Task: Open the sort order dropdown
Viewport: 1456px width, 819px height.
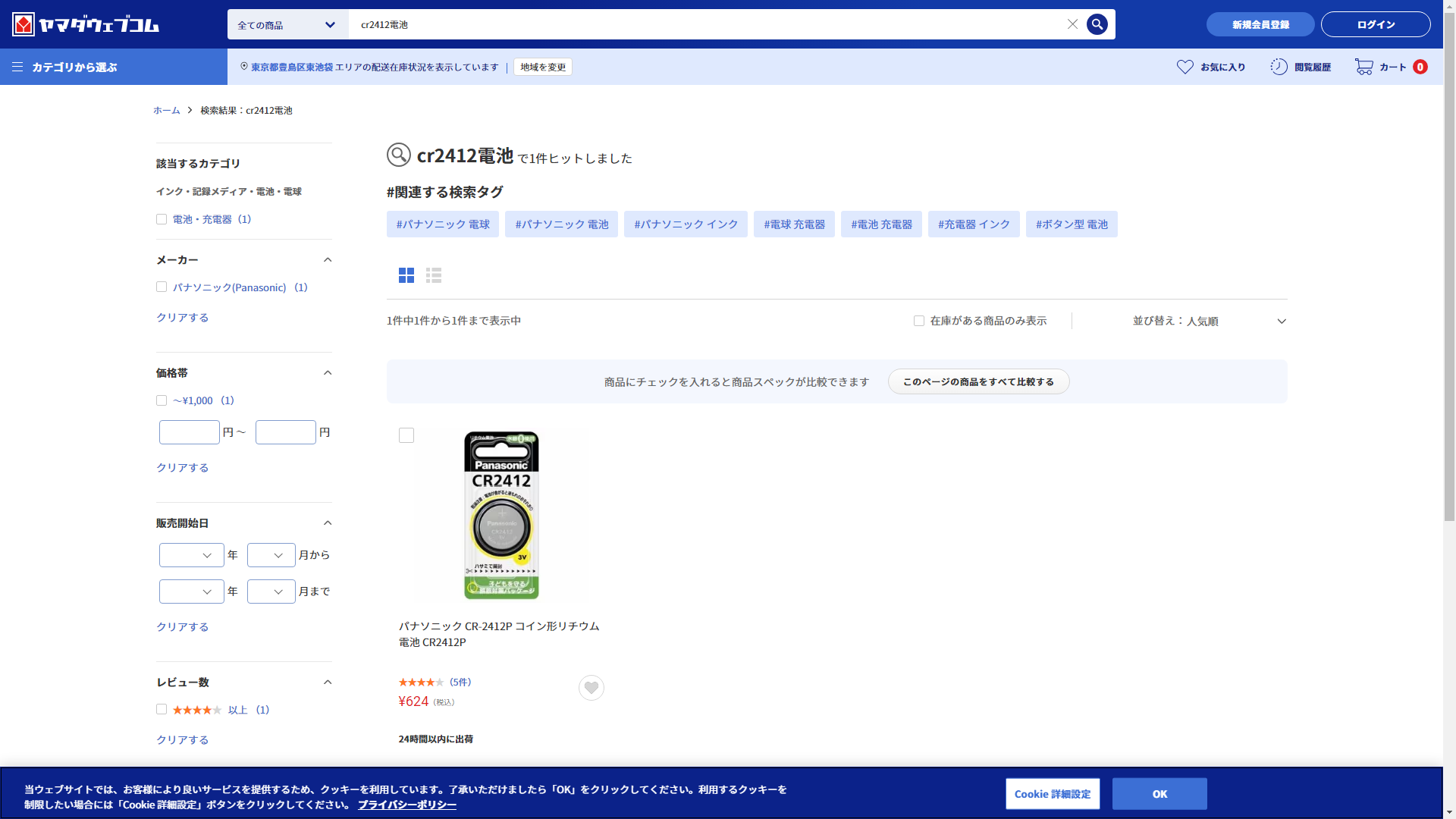Action: (1209, 321)
